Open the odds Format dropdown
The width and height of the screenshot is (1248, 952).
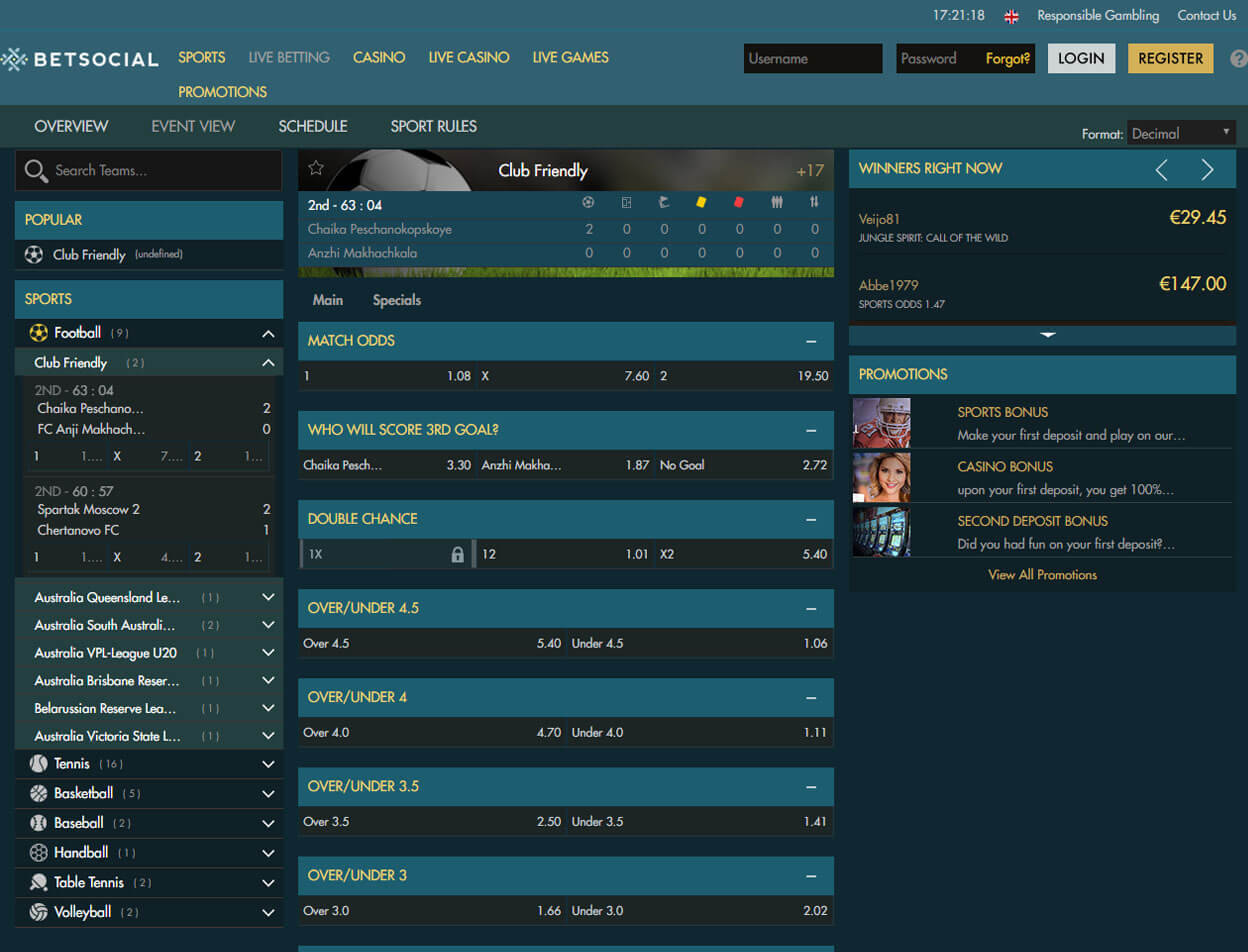click(1182, 133)
